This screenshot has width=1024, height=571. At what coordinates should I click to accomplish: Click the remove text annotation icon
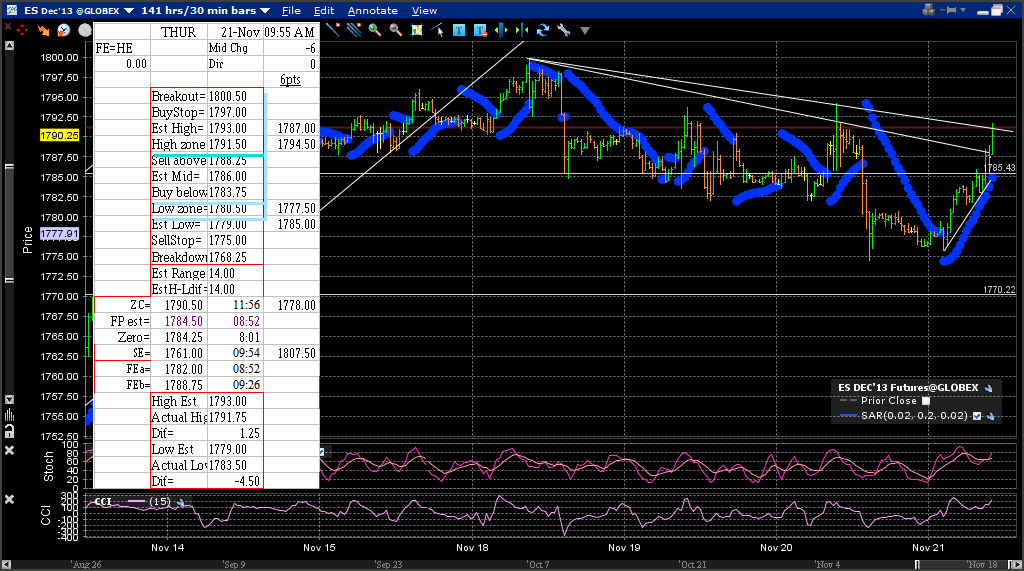[481, 29]
